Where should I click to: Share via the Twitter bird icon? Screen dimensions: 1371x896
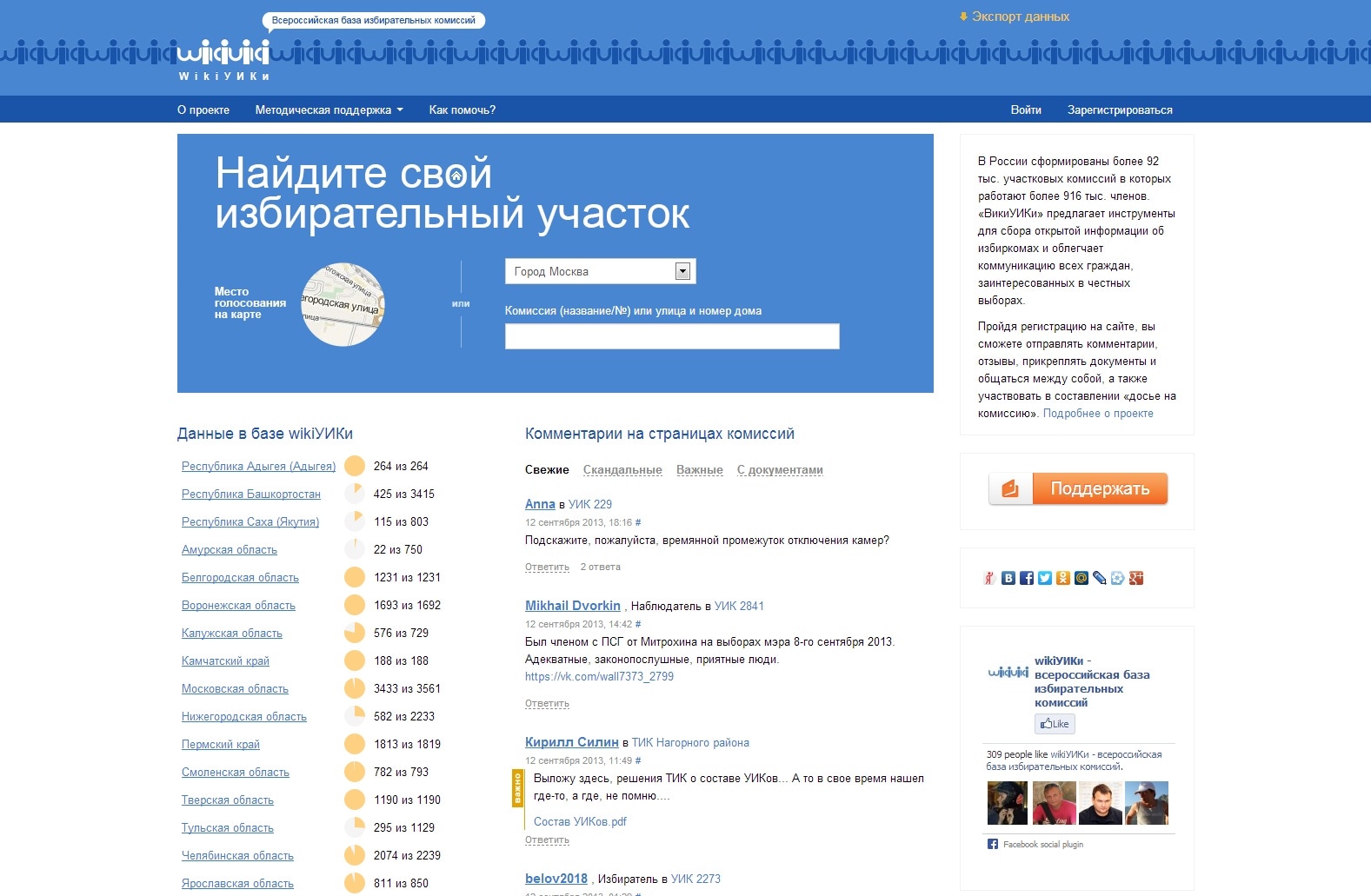[1045, 578]
